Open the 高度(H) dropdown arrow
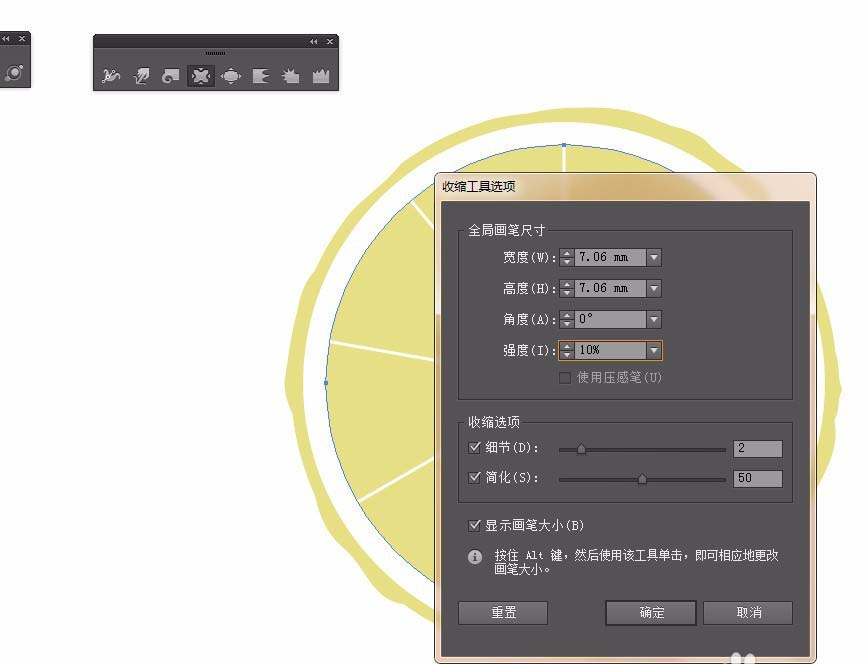Image resolution: width=868 pixels, height=664 pixels. [x=654, y=289]
